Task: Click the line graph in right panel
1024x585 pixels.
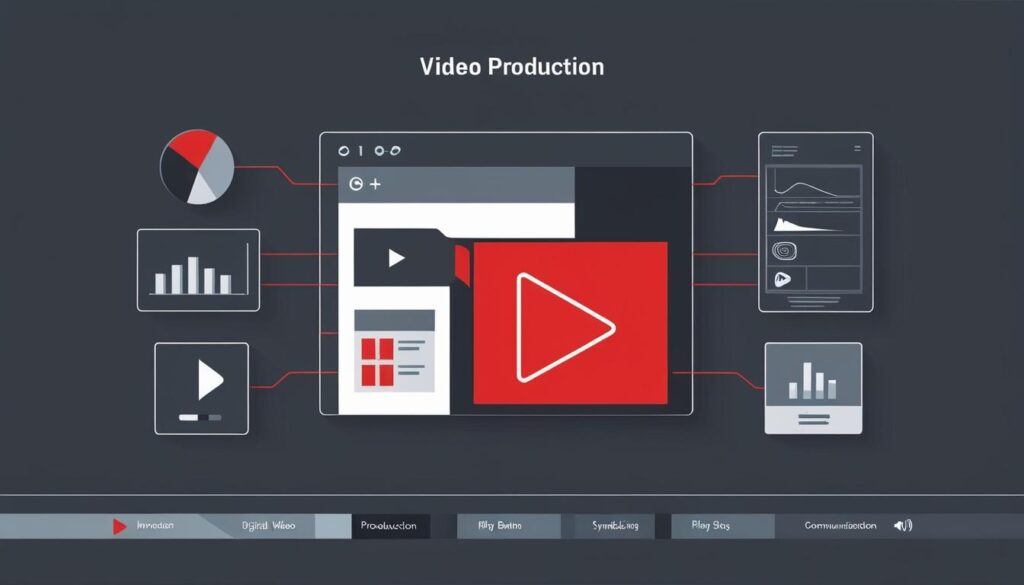Action: pos(815,189)
